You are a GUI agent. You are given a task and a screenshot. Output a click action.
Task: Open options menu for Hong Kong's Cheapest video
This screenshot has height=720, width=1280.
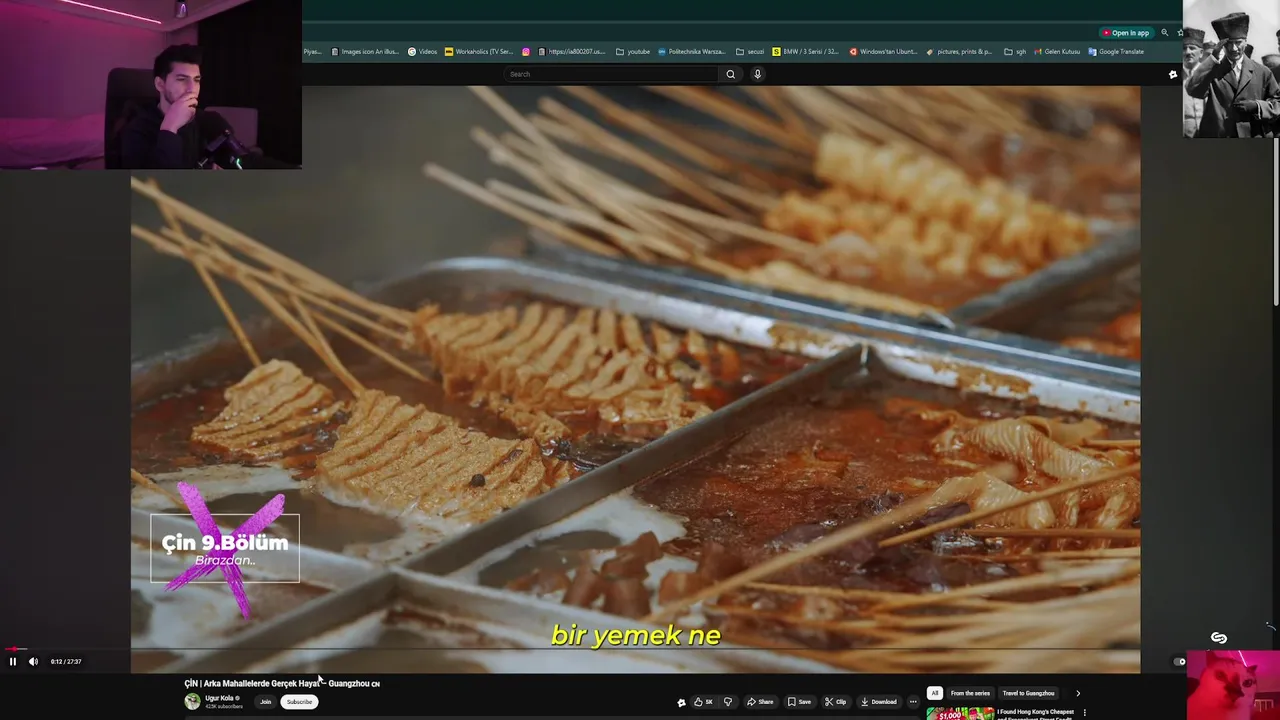pyautogui.click(x=1084, y=713)
